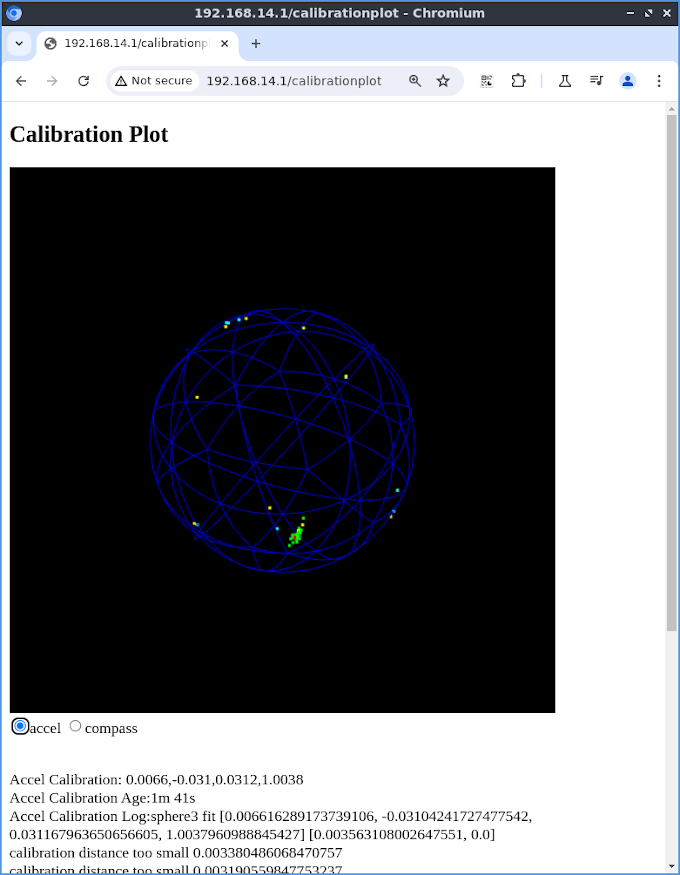This screenshot has width=680, height=875.
Task: Click the Not secure site info chip
Action: [x=154, y=81]
